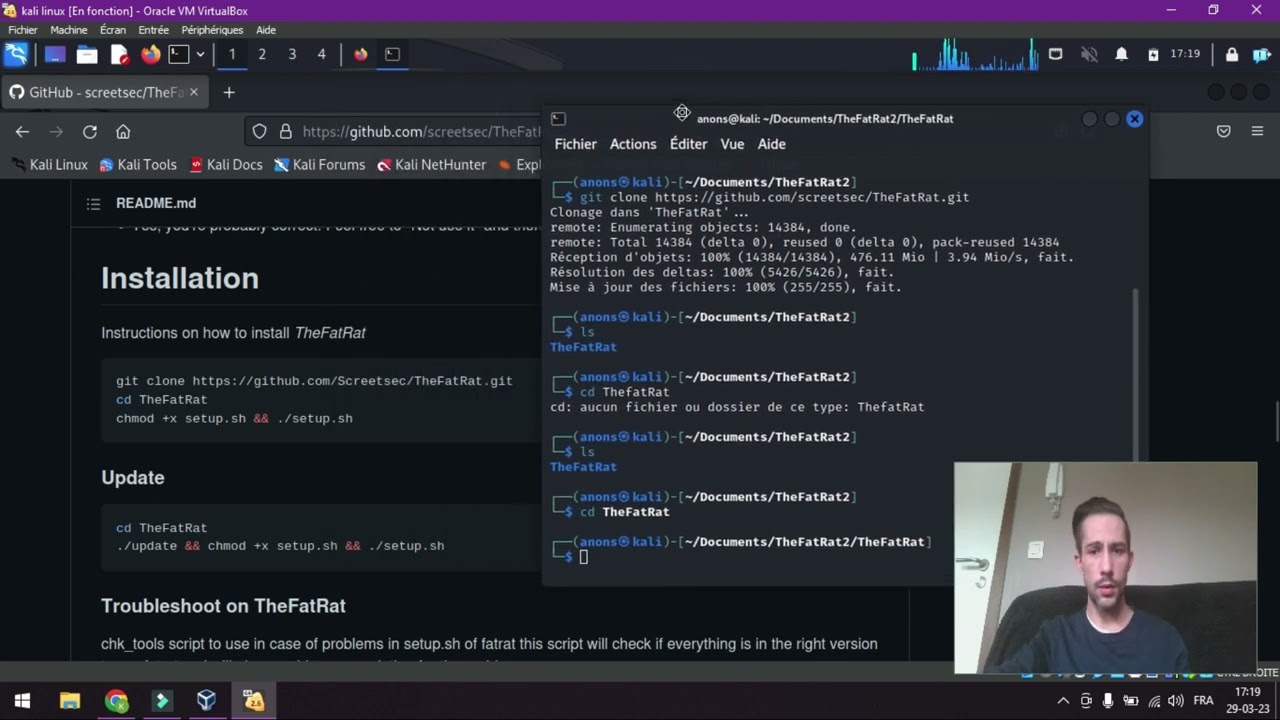
Task: Click the Update heading
Action: (x=132, y=477)
